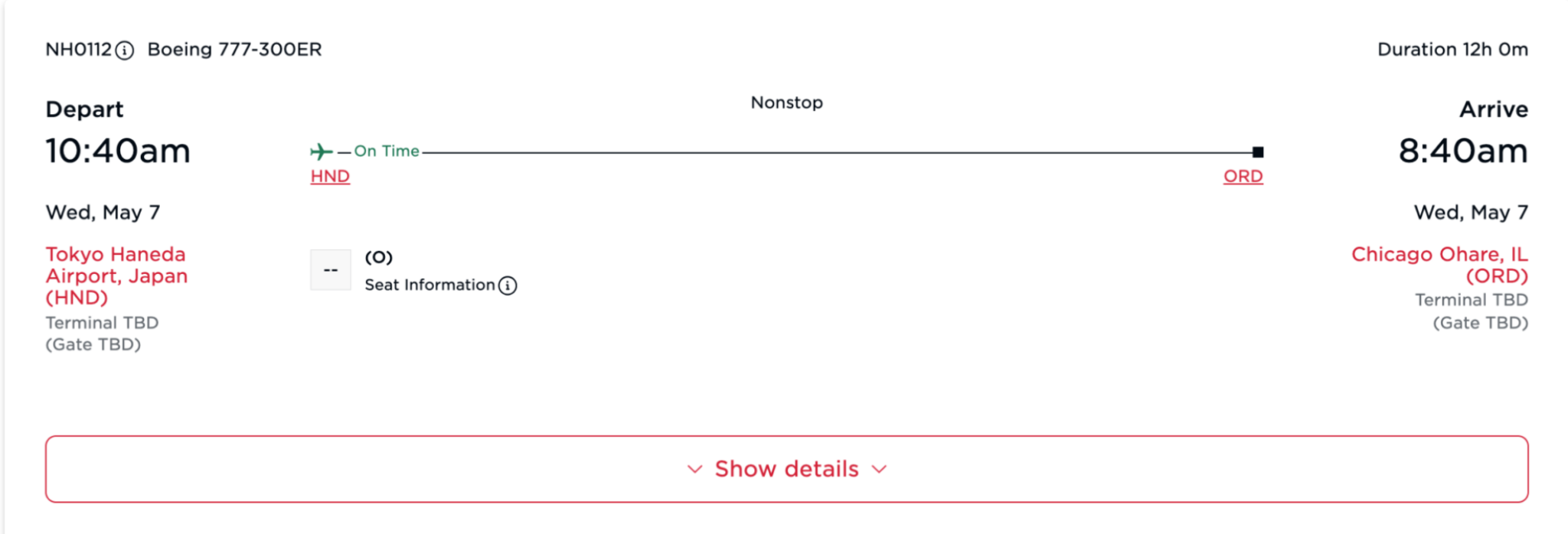Click the Seat Information info icon
The width and height of the screenshot is (1568, 534).
508,285
